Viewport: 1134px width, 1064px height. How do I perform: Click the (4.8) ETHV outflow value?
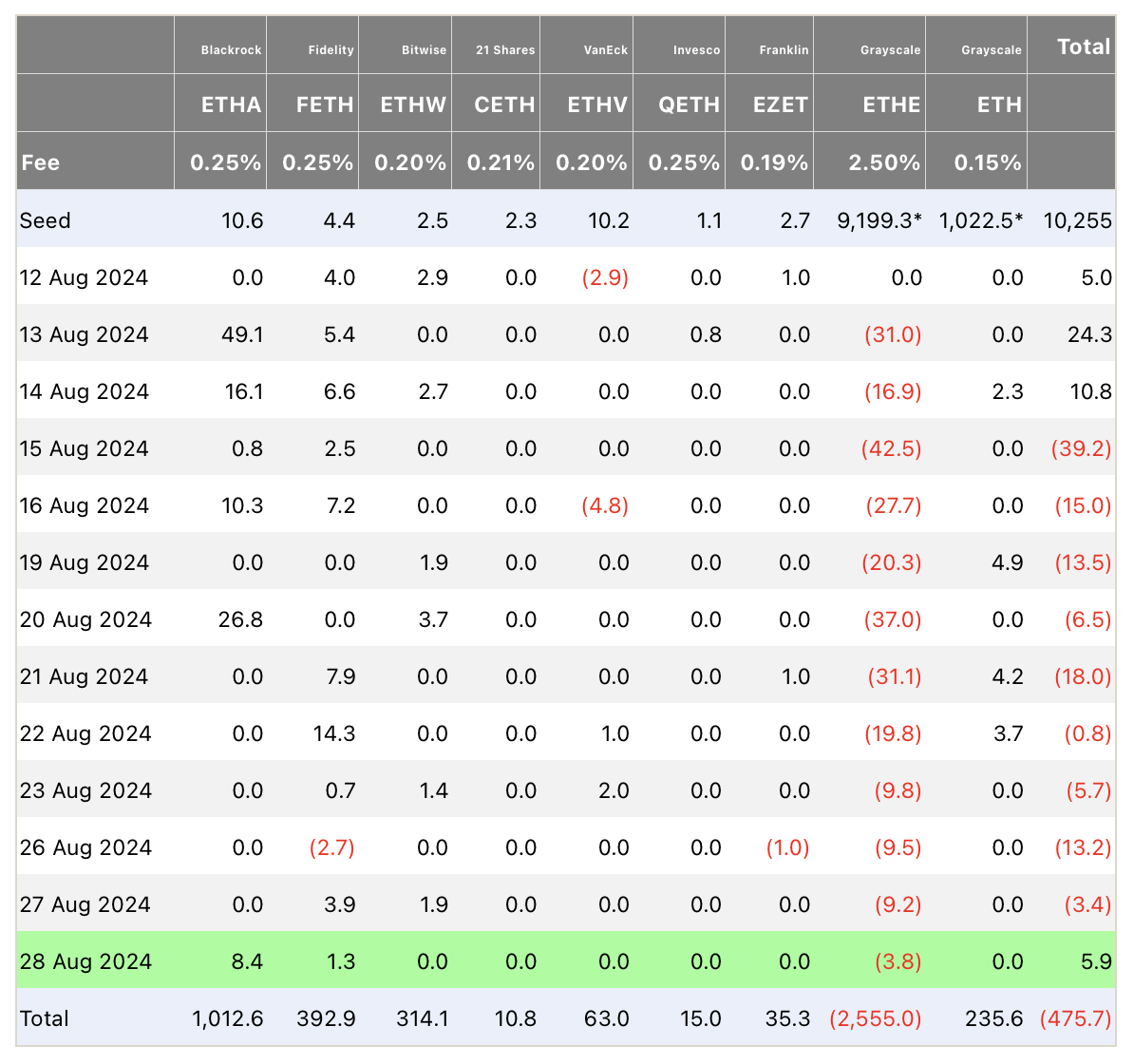click(x=605, y=505)
